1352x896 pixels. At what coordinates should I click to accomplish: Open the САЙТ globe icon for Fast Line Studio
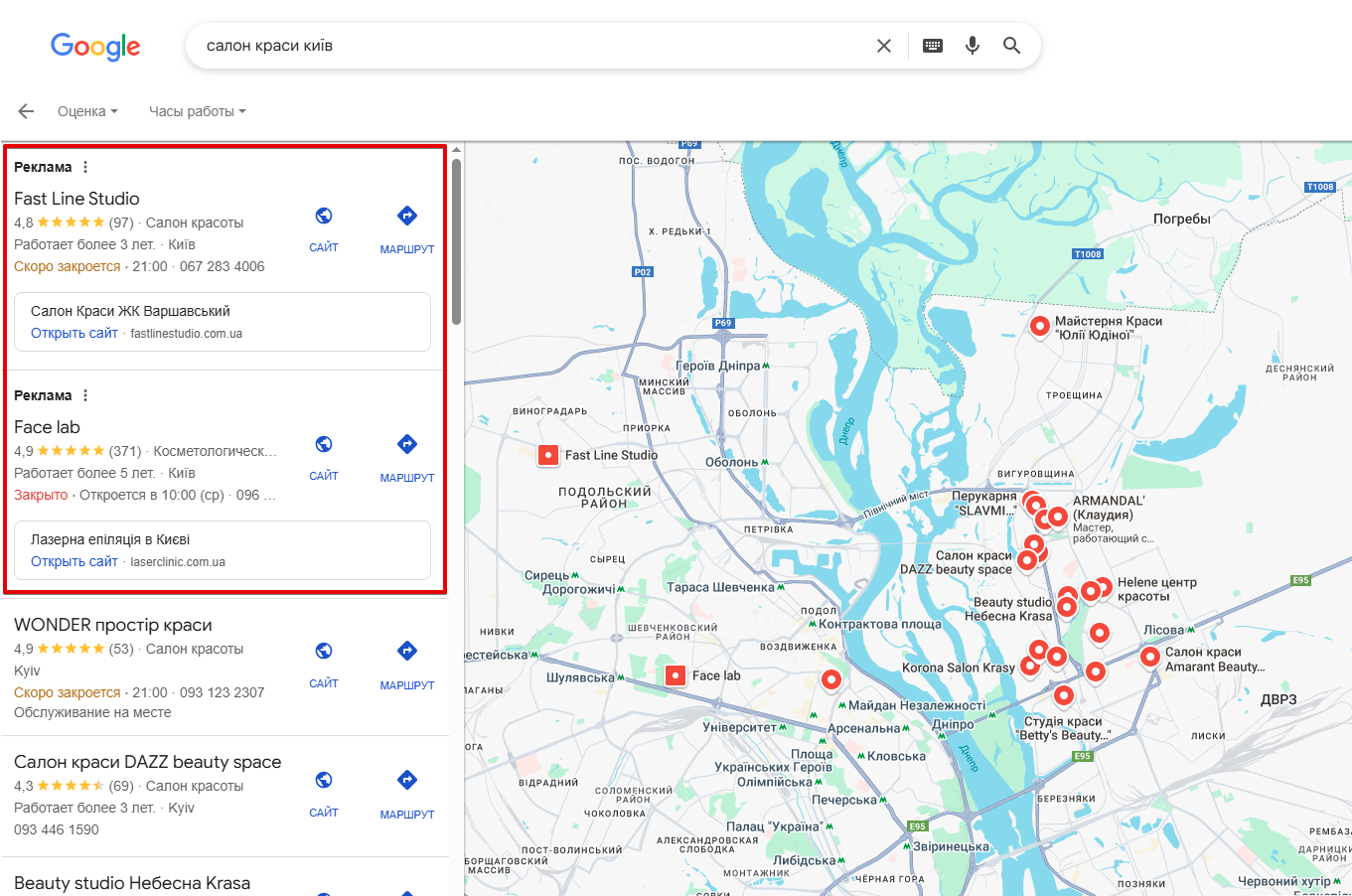[x=323, y=216]
